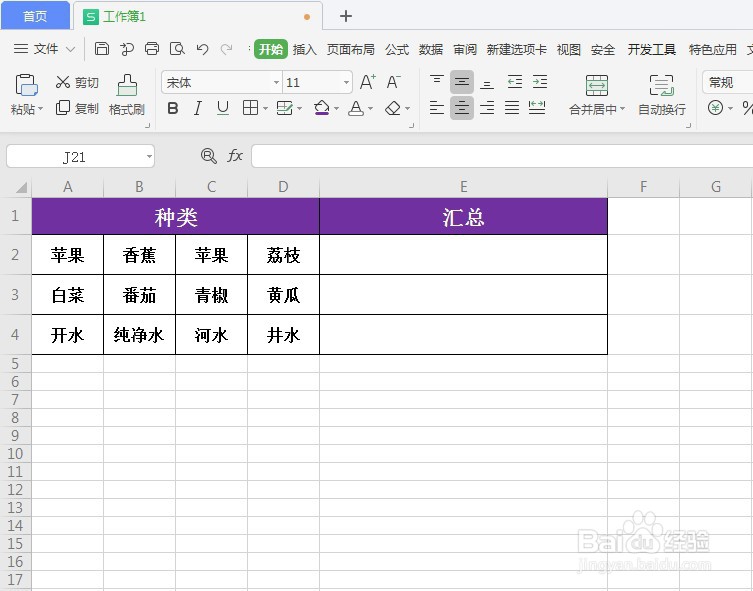753x591 pixels.
Task: Align text left horizontally
Action: 437,108
